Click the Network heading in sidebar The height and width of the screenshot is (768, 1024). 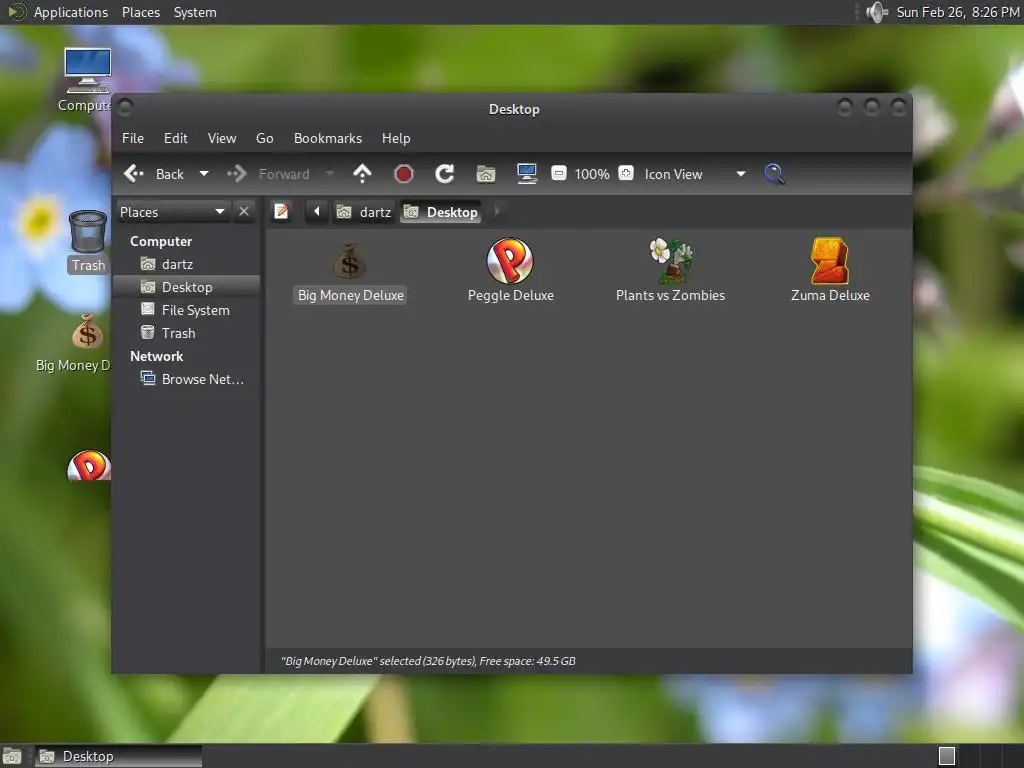[156, 357]
